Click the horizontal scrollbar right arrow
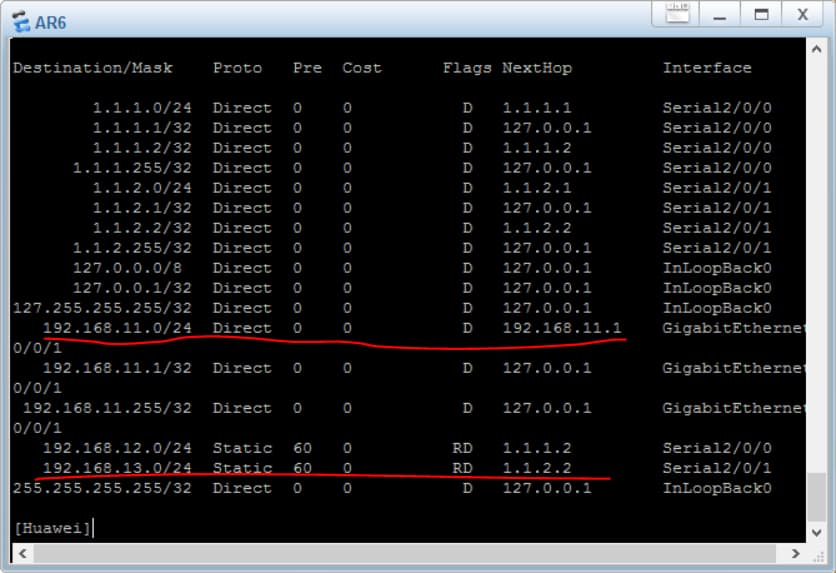Viewport: 836px width, 573px height. (x=796, y=553)
